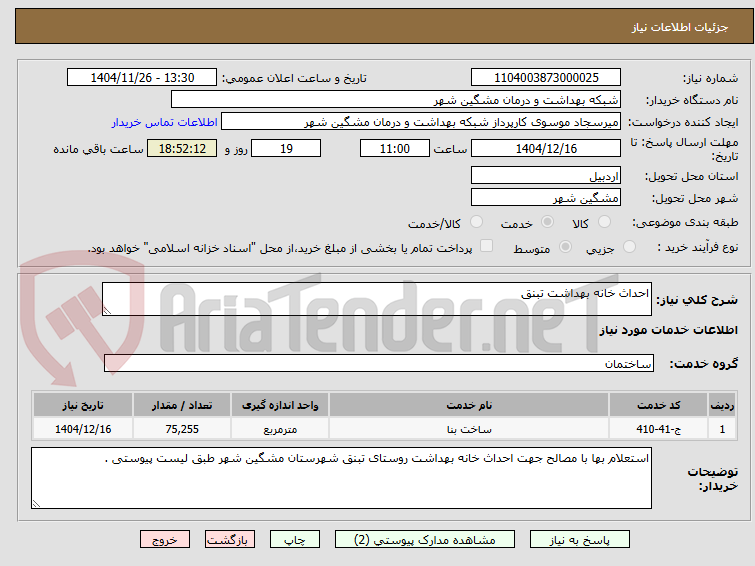Click the اطلاعات خدمات مورد نیاز heading
Viewport: 755px width, 566px height.
(668, 330)
